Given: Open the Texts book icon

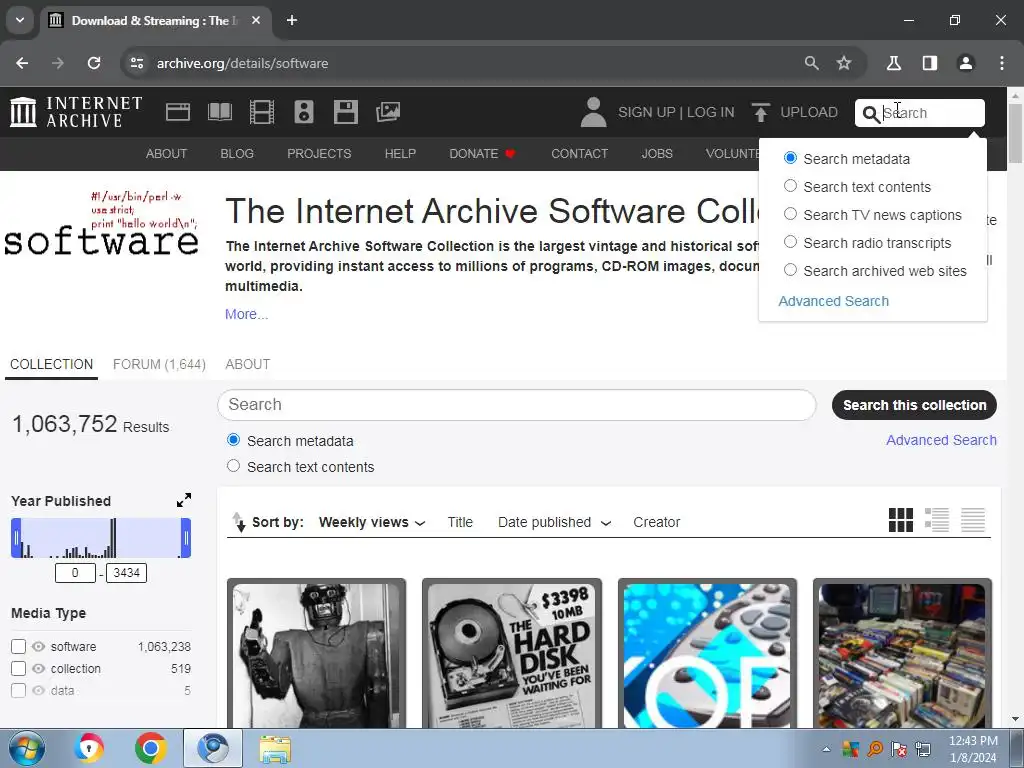Looking at the screenshot, I should [219, 112].
